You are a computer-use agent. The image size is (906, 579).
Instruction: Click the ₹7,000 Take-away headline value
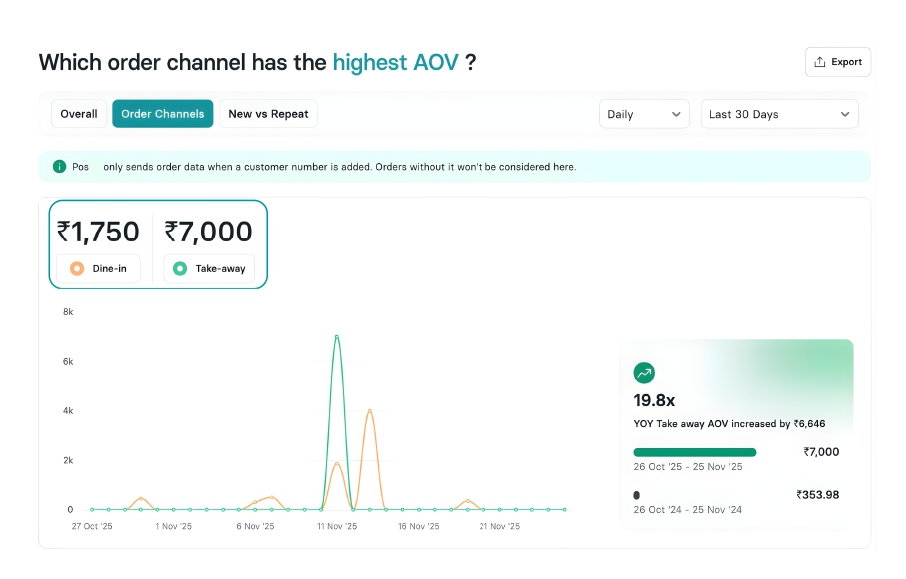tap(208, 232)
